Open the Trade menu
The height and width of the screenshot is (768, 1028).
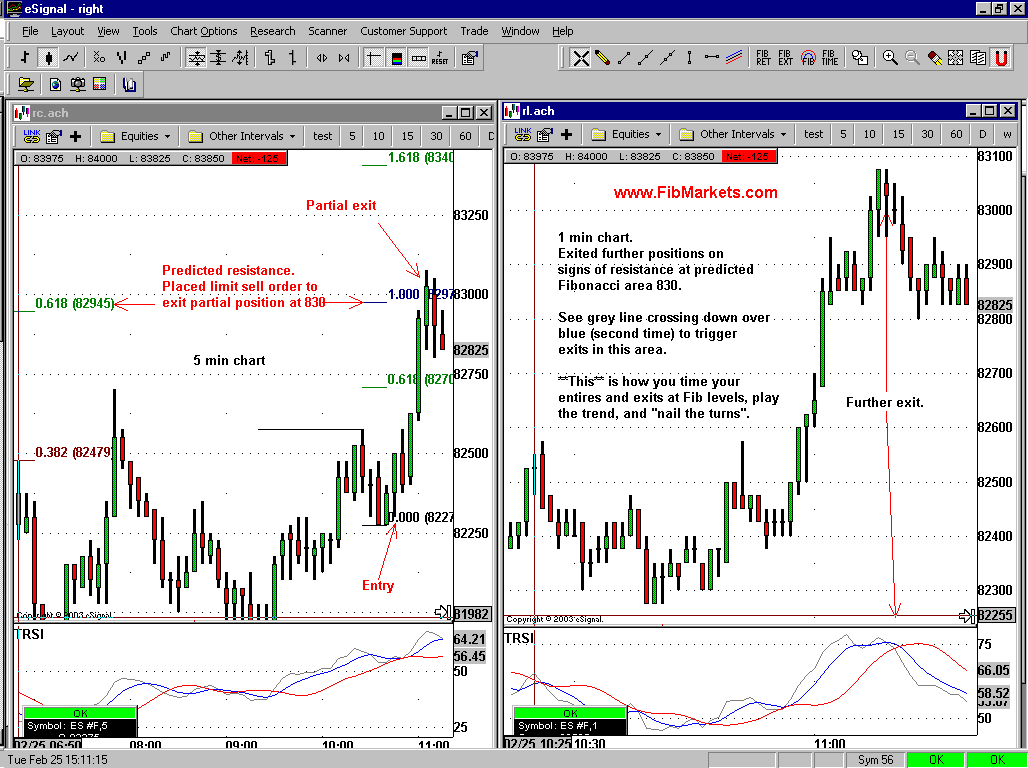pyautogui.click(x=474, y=31)
